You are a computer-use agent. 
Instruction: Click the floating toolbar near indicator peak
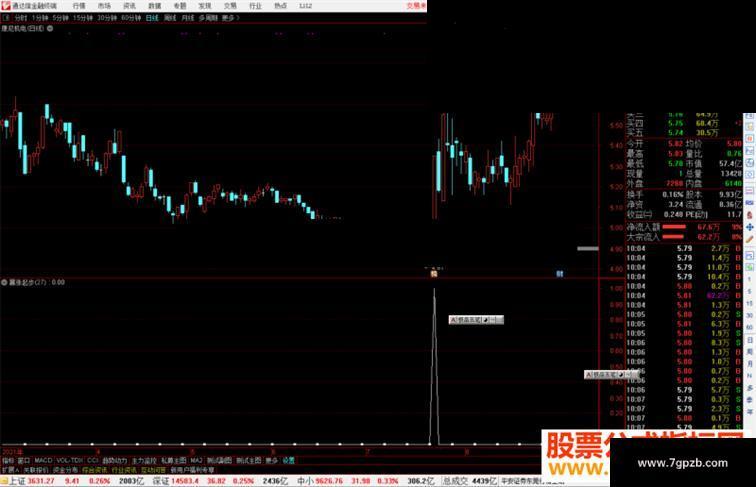[476, 320]
